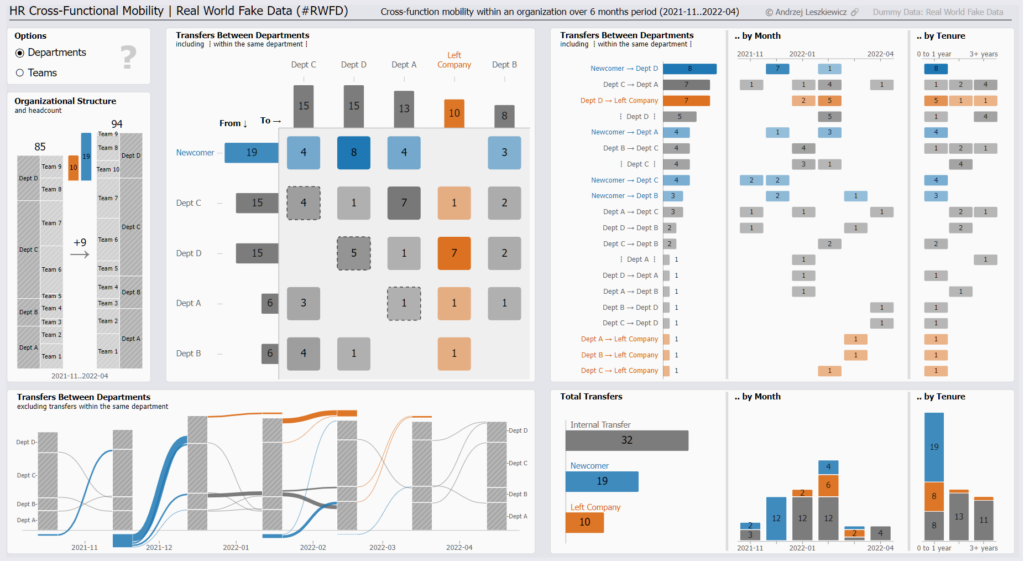Click the orange Left Company column bar showing 10
1024x561 pixels.
[x=454, y=112]
